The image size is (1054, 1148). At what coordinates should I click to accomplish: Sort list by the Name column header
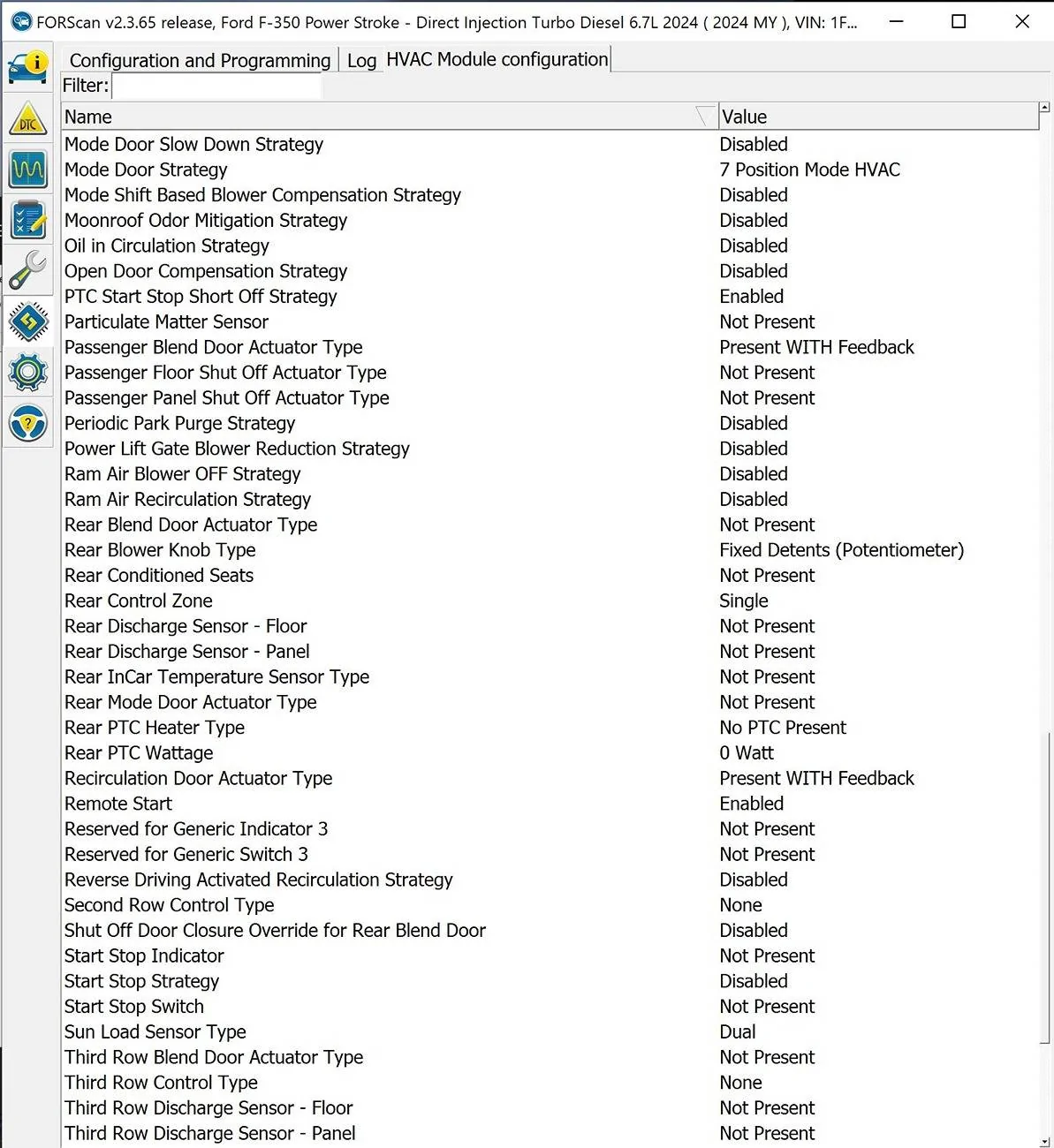coord(353,117)
